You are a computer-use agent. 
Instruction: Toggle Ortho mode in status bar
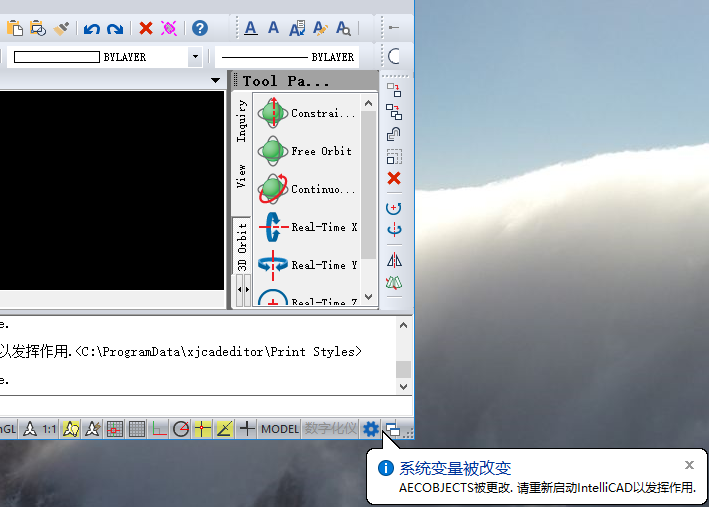coord(159,429)
